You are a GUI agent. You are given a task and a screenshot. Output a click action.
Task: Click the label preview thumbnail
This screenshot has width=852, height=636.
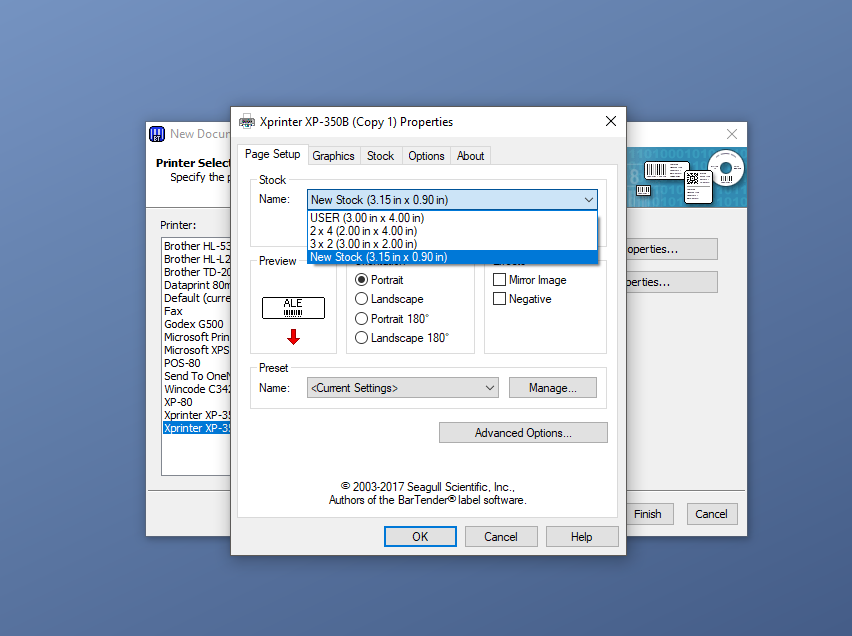pos(293,308)
